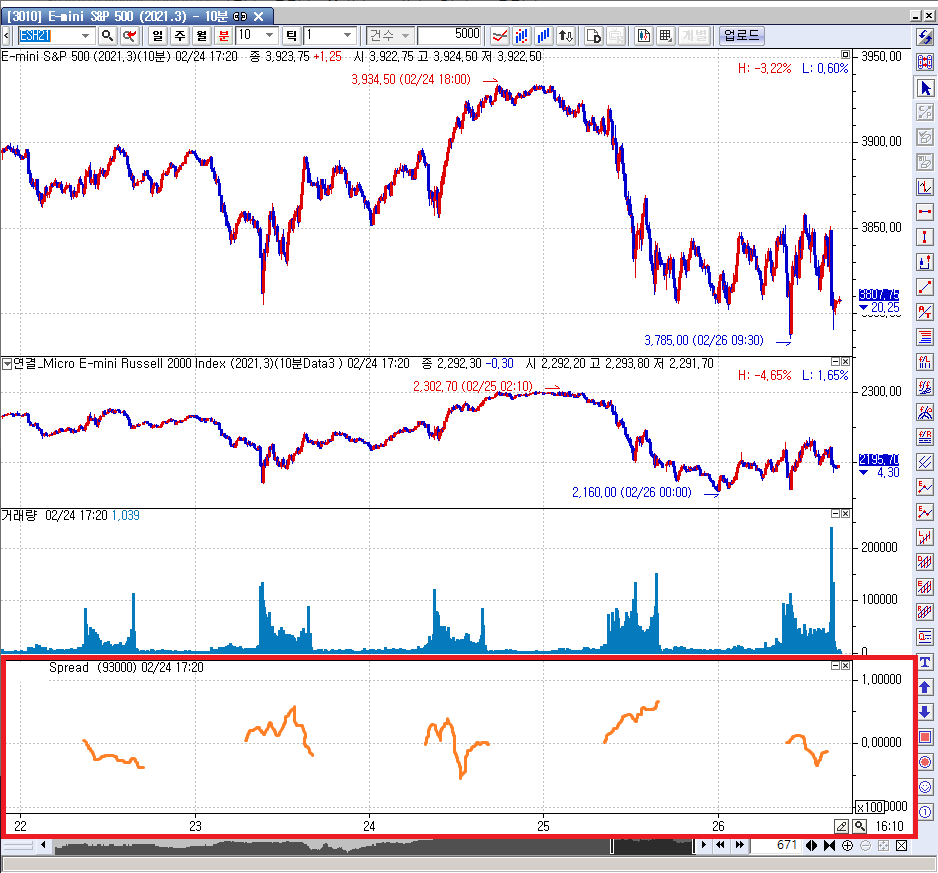The height and width of the screenshot is (873, 938).
Task: Click the zoom-in plus circle icon
Action: [x=848, y=846]
